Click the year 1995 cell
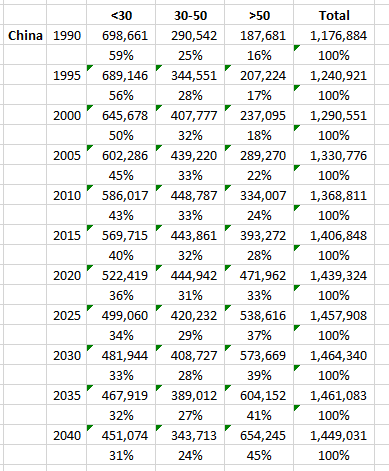The image size is (389, 471). coord(67,75)
